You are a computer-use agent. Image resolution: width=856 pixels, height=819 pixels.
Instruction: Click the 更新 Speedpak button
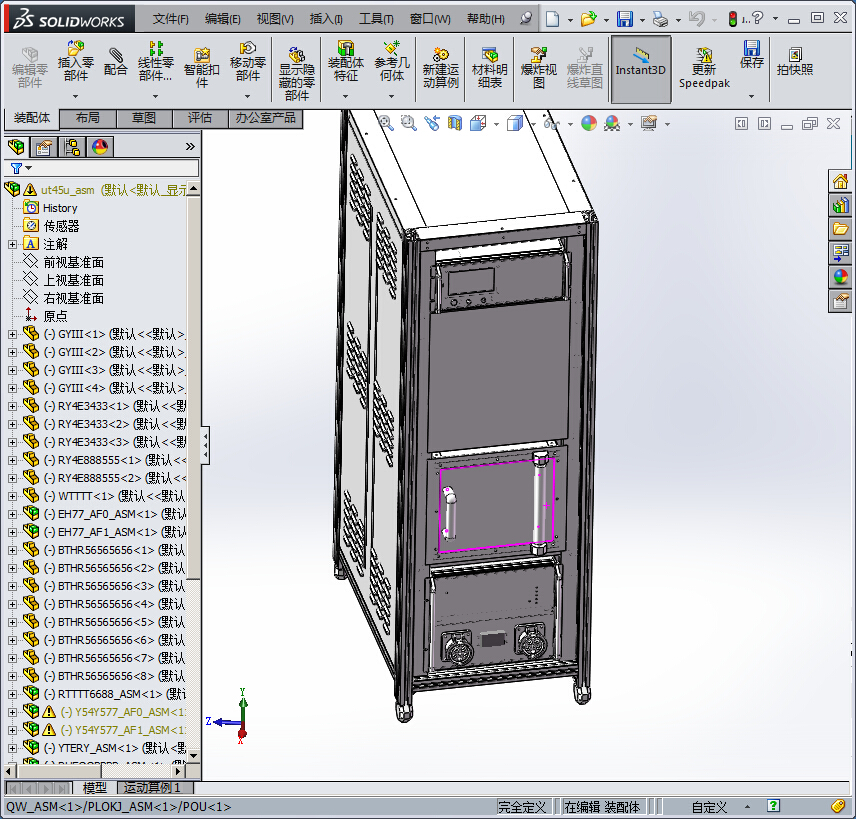click(x=704, y=69)
